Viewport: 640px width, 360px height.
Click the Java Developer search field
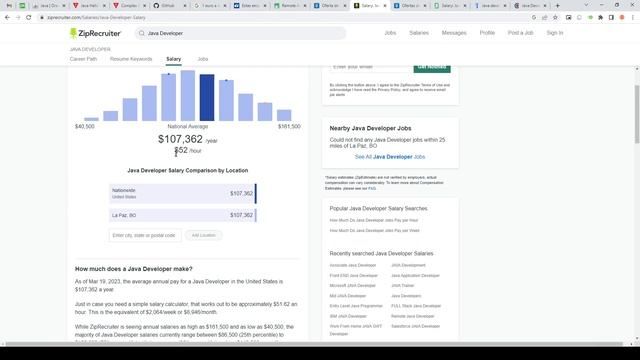click(x=240, y=33)
